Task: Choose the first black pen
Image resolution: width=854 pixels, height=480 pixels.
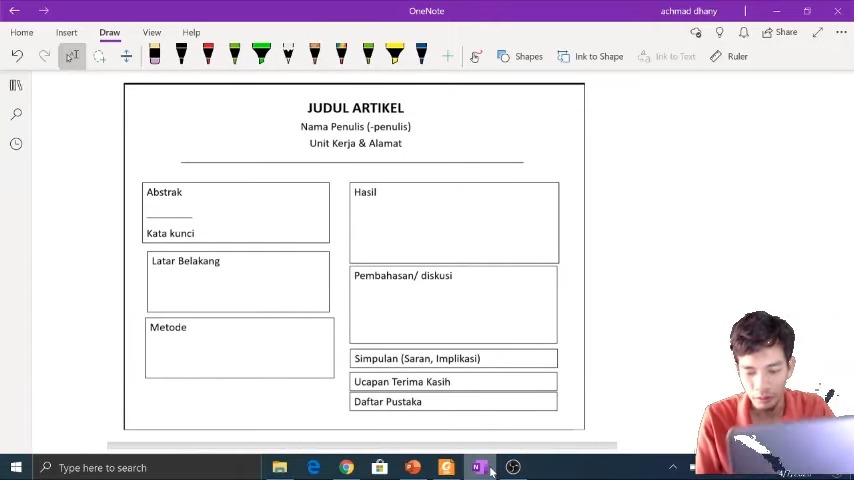Action: click(x=181, y=54)
